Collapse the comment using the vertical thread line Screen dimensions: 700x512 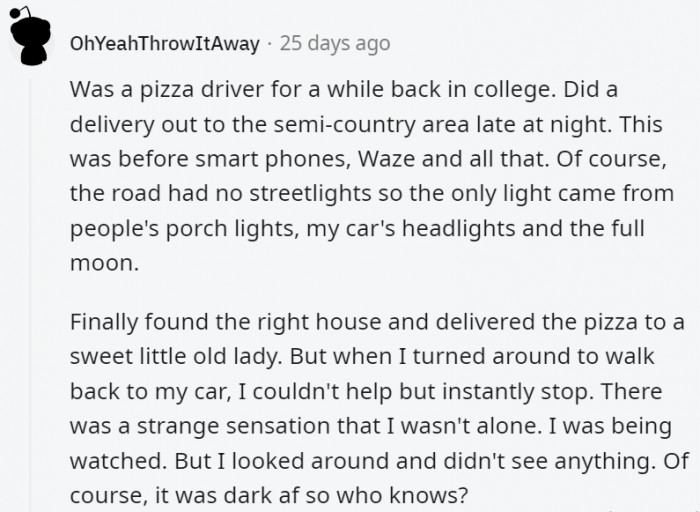pos(30,296)
